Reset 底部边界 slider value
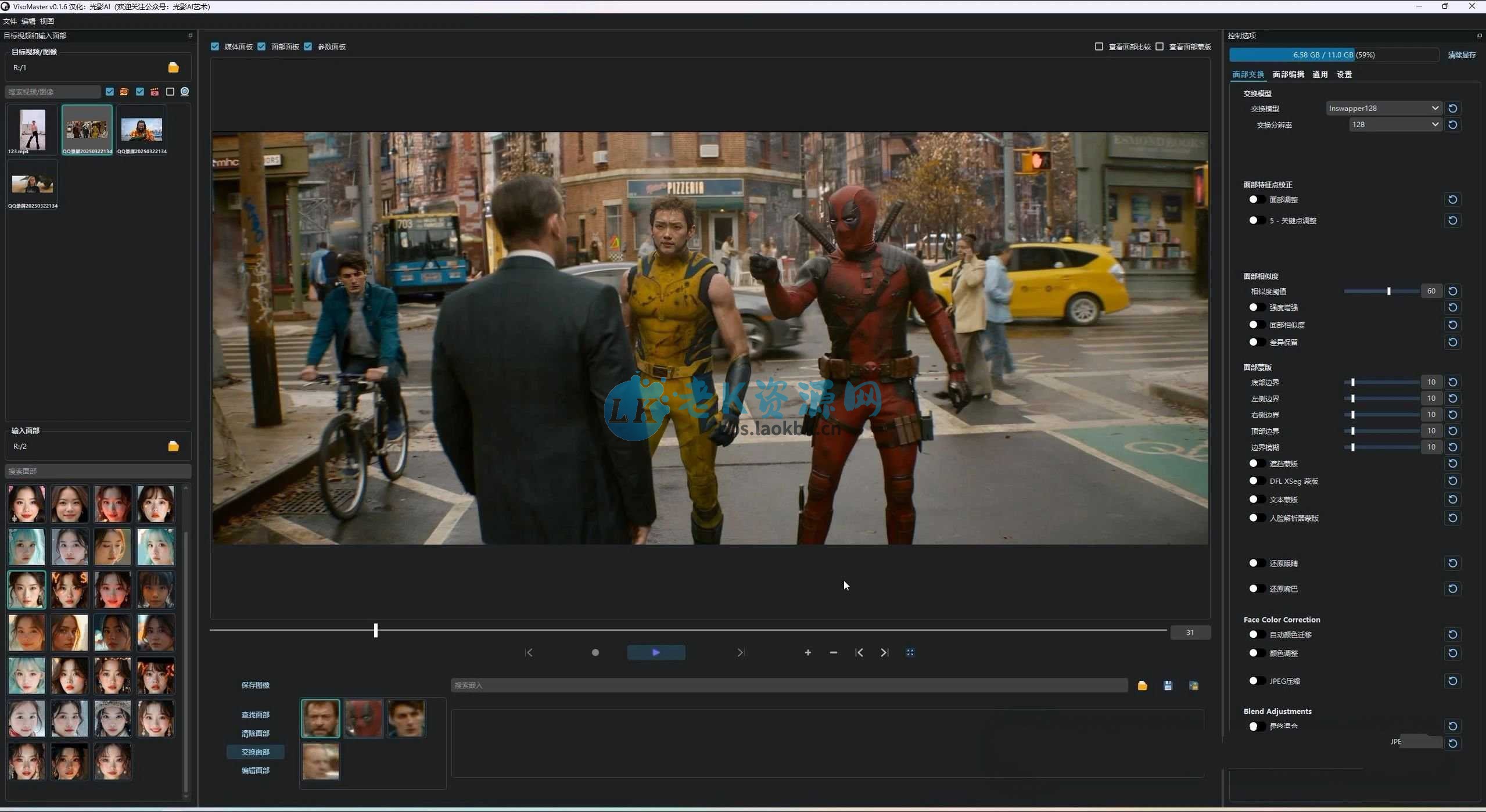This screenshot has height=812, width=1486. pos(1452,382)
